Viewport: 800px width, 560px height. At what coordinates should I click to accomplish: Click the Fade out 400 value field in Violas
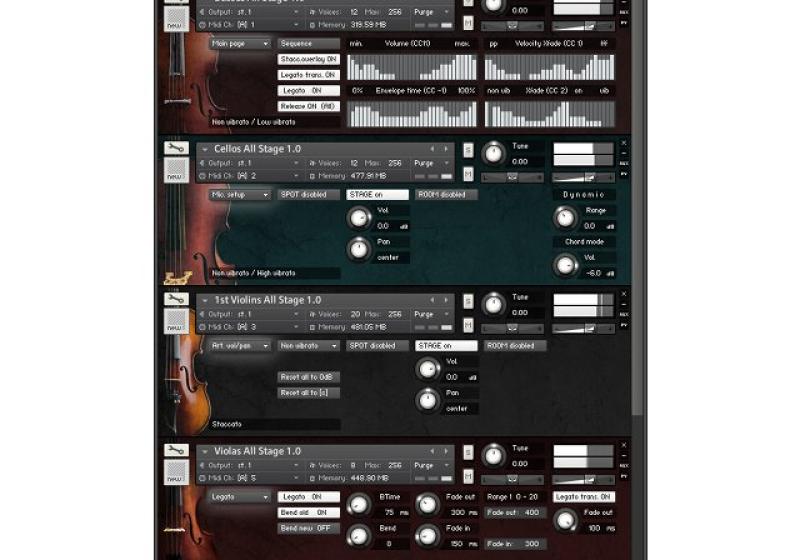(515, 512)
